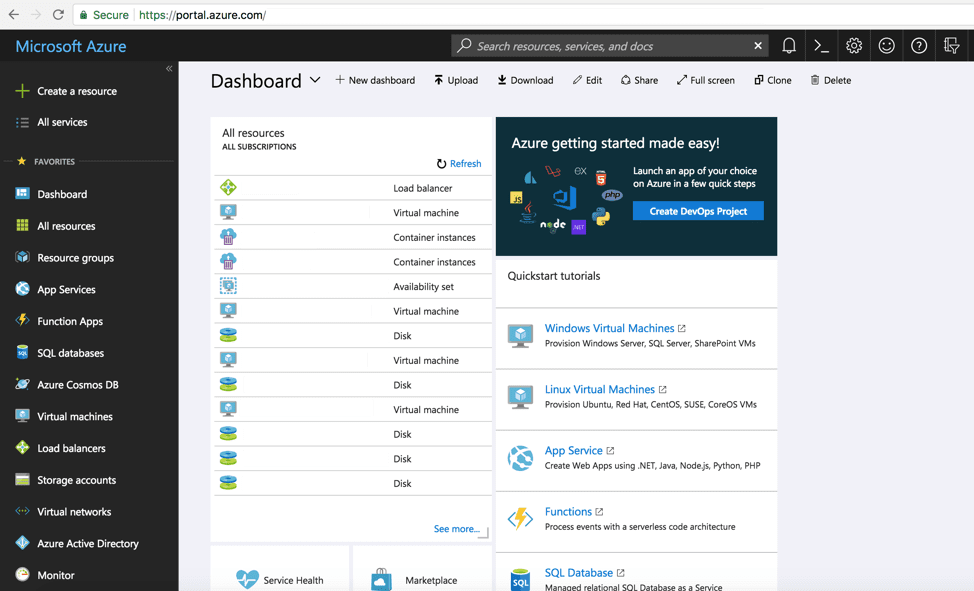Clone the current dashboard
Screen dimensions: 974x591
pyautogui.click(x=773, y=80)
